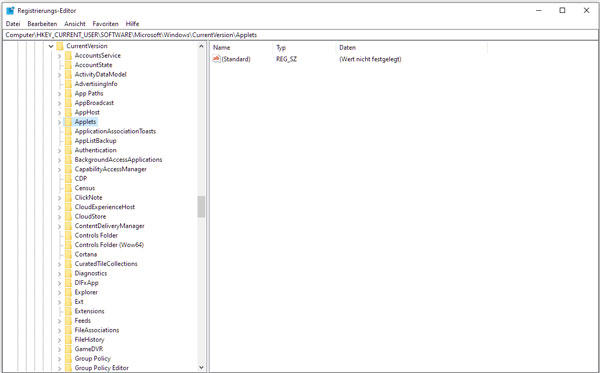Click the ContentDeliveryManager folder icon

[68, 226]
